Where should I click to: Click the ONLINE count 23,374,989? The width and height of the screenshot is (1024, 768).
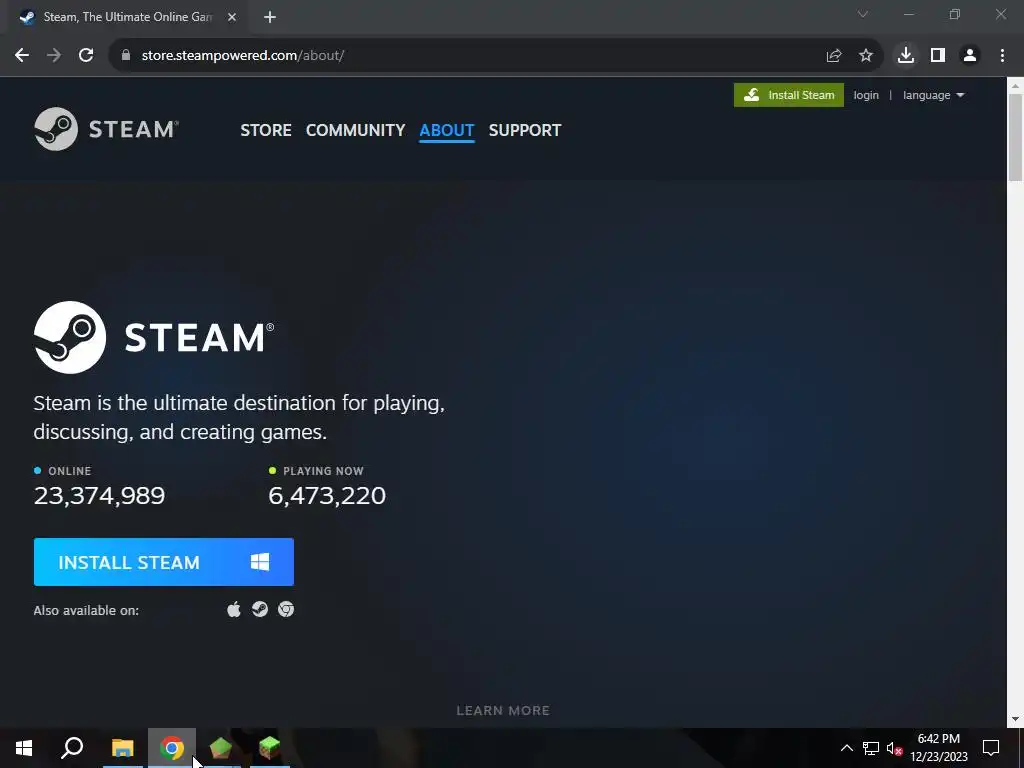pos(99,496)
